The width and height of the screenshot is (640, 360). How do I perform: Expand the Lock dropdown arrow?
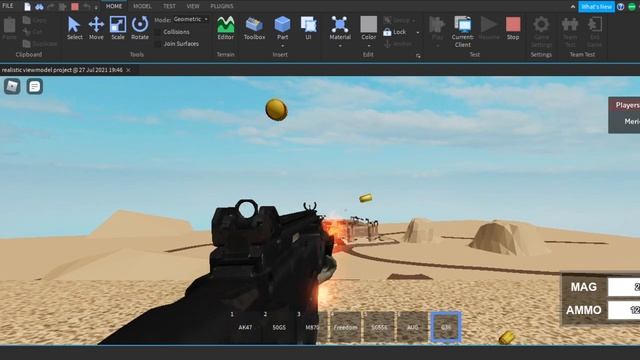(417, 32)
